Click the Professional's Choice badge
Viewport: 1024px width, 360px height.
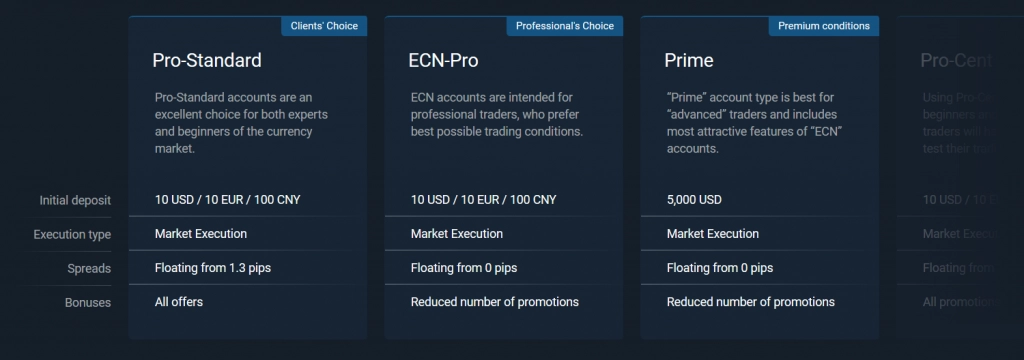click(x=565, y=26)
